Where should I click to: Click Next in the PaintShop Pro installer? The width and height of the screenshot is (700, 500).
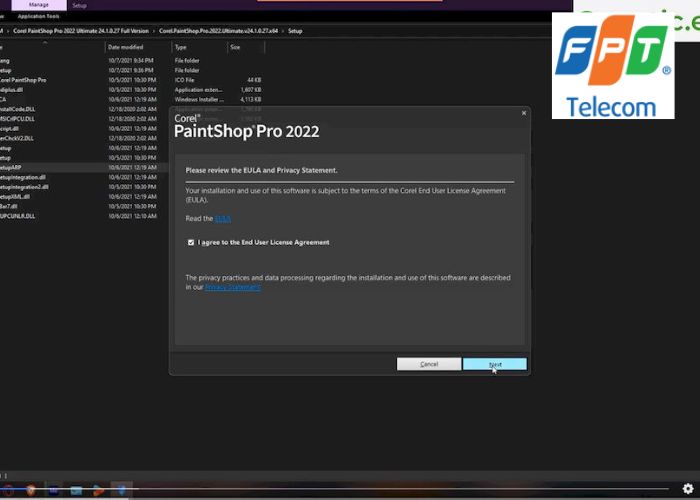pos(495,364)
